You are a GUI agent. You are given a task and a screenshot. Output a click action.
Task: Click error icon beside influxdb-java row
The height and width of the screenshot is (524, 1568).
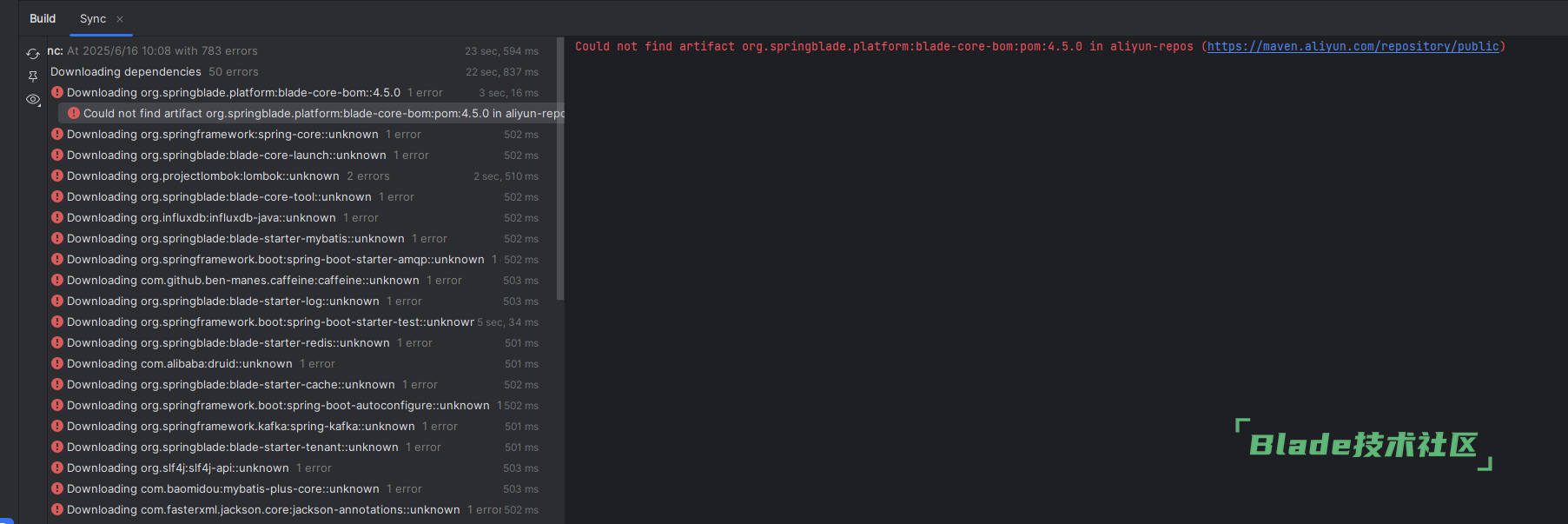pyautogui.click(x=57, y=217)
